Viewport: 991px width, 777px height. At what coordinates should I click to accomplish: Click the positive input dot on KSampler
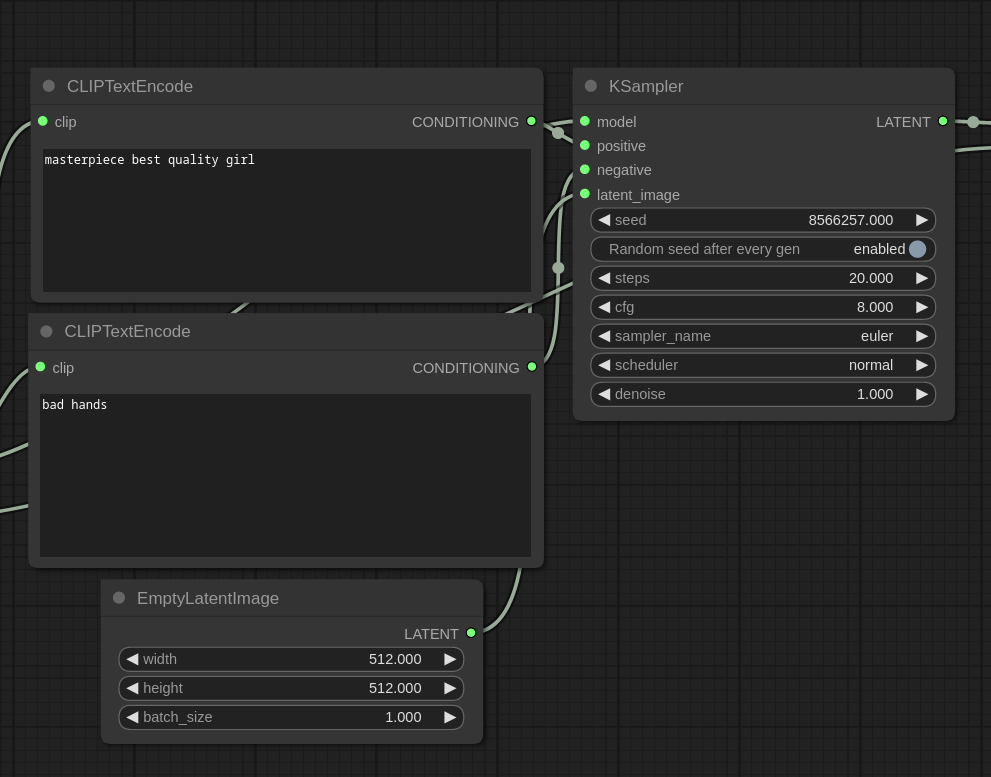pyautogui.click(x=585, y=145)
